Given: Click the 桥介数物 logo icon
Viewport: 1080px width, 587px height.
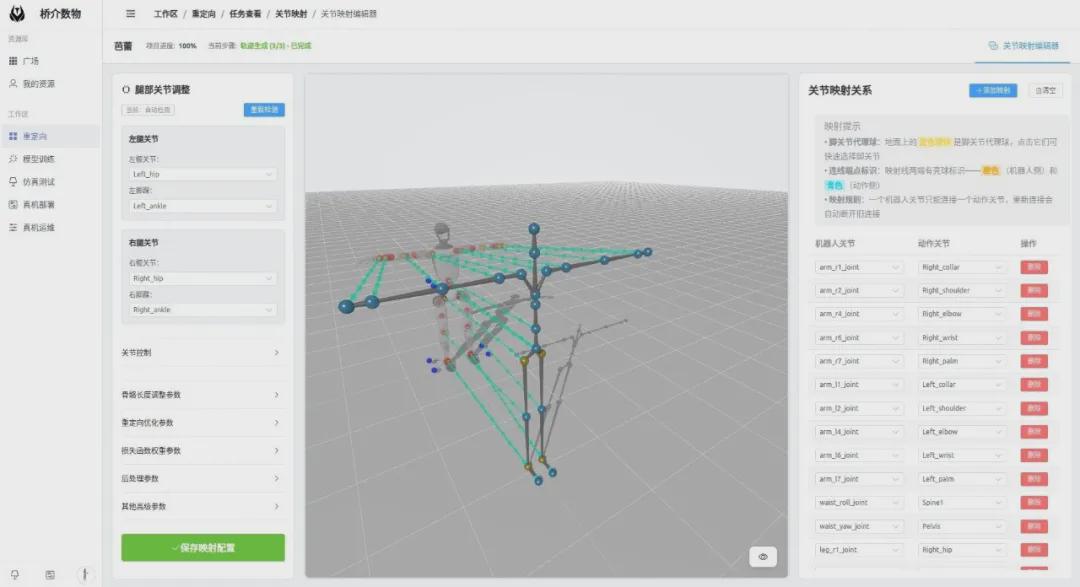Looking at the screenshot, I should [19, 14].
